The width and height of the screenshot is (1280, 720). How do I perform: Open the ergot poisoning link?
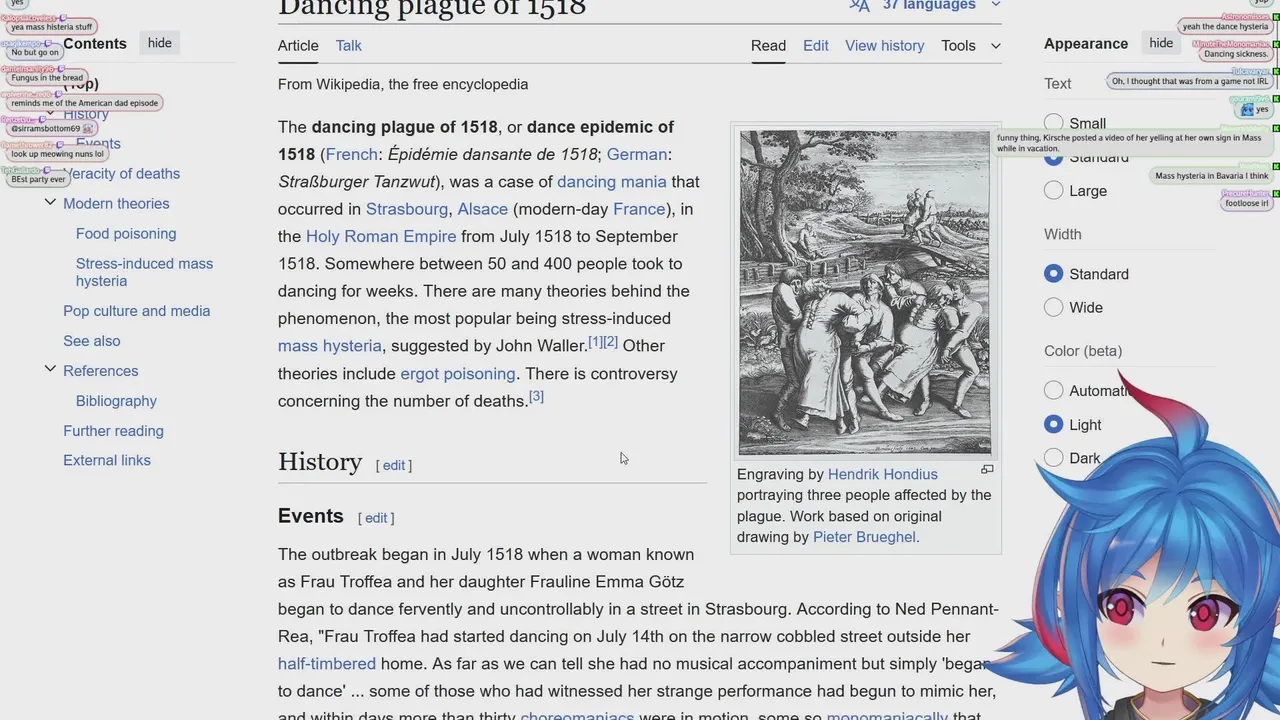point(458,374)
